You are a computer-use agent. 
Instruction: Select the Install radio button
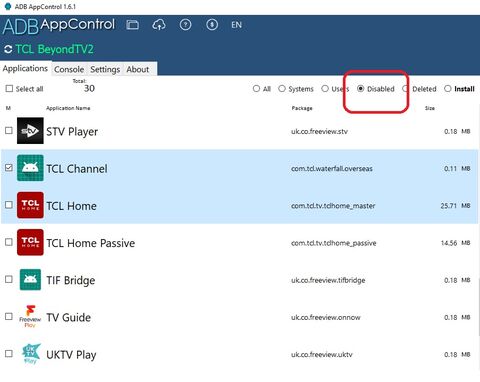click(x=448, y=89)
